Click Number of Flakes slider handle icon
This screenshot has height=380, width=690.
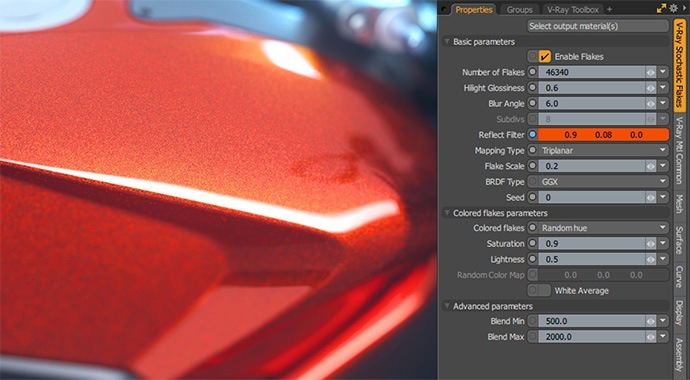click(651, 72)
